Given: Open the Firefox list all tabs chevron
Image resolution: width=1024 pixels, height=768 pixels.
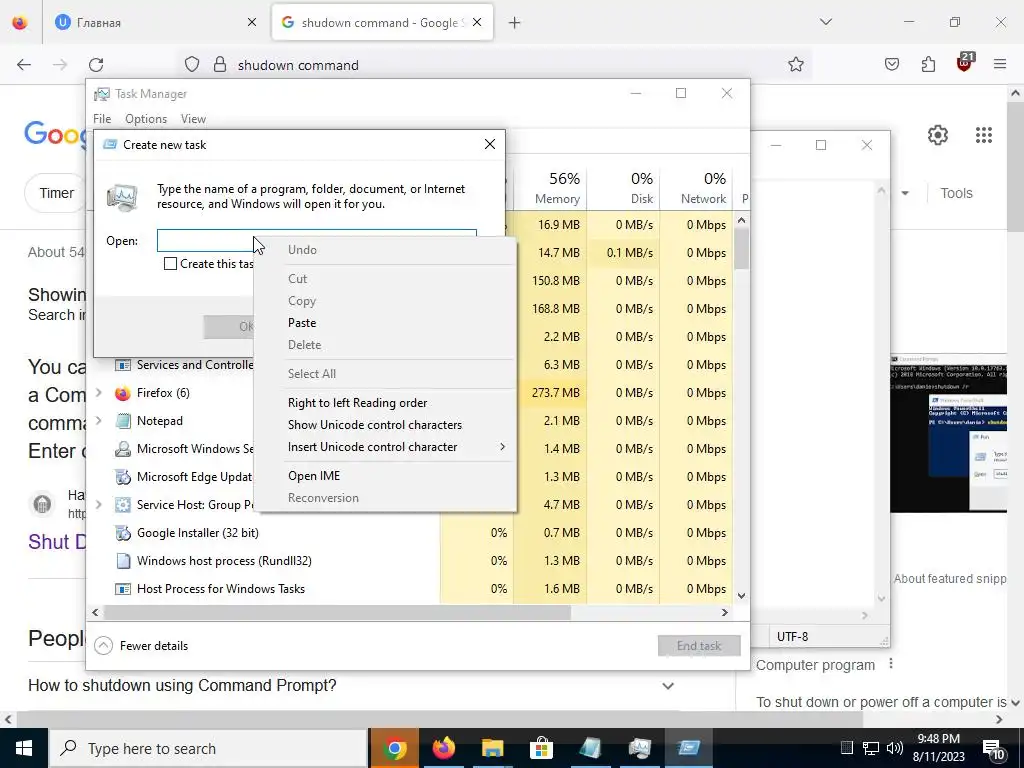Looking at the screenshot, I should point(826,22).
